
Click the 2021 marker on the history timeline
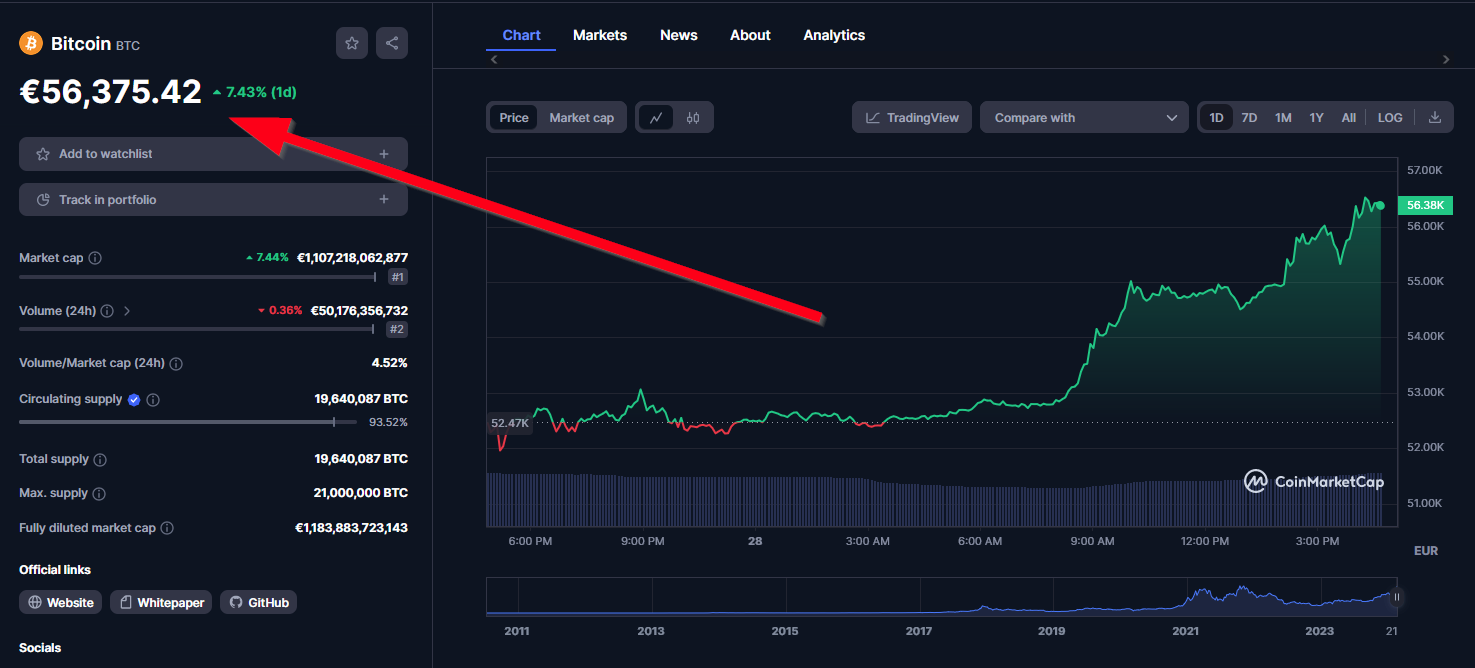click(x=1186, y=631)
